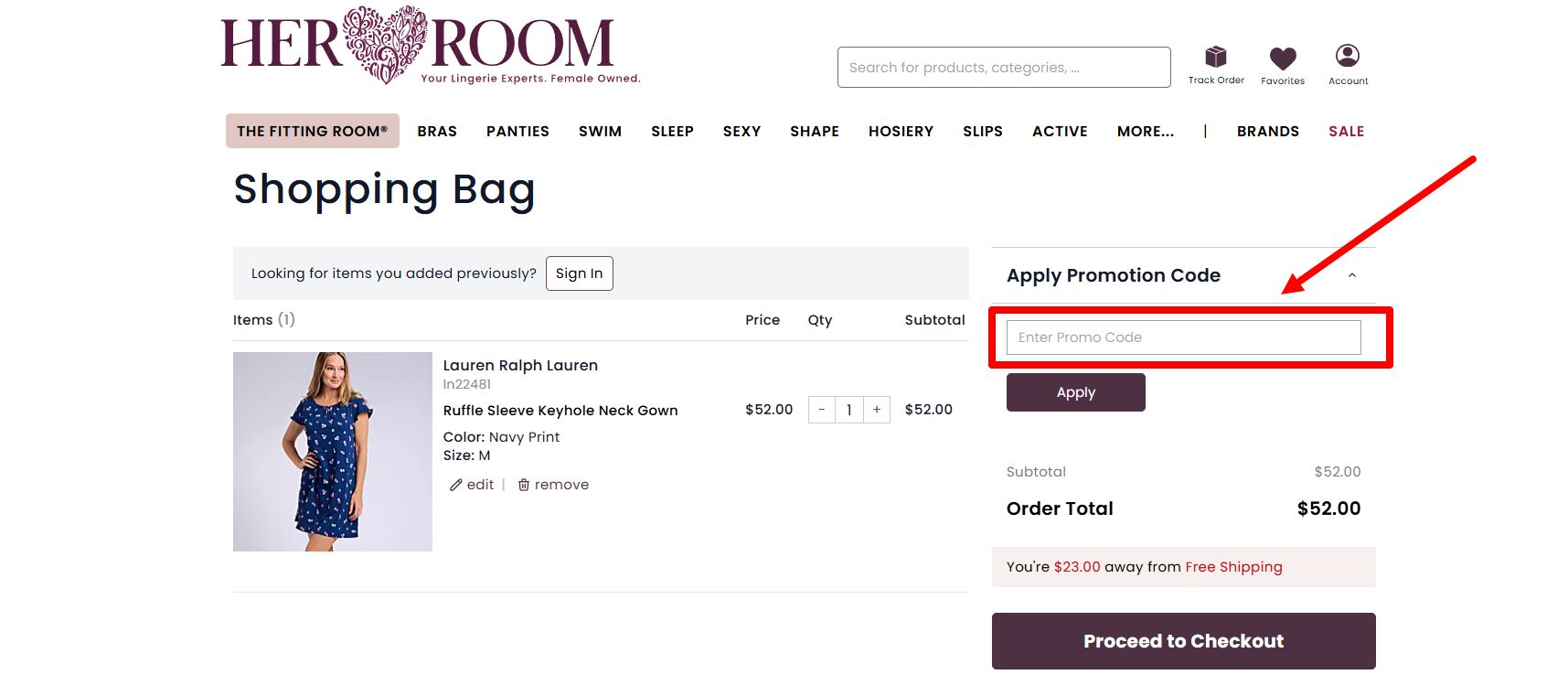The height and width of the screenshot is (696, 1568).
Task: Open the SLEEP category tab
Action: coord(672,131)
